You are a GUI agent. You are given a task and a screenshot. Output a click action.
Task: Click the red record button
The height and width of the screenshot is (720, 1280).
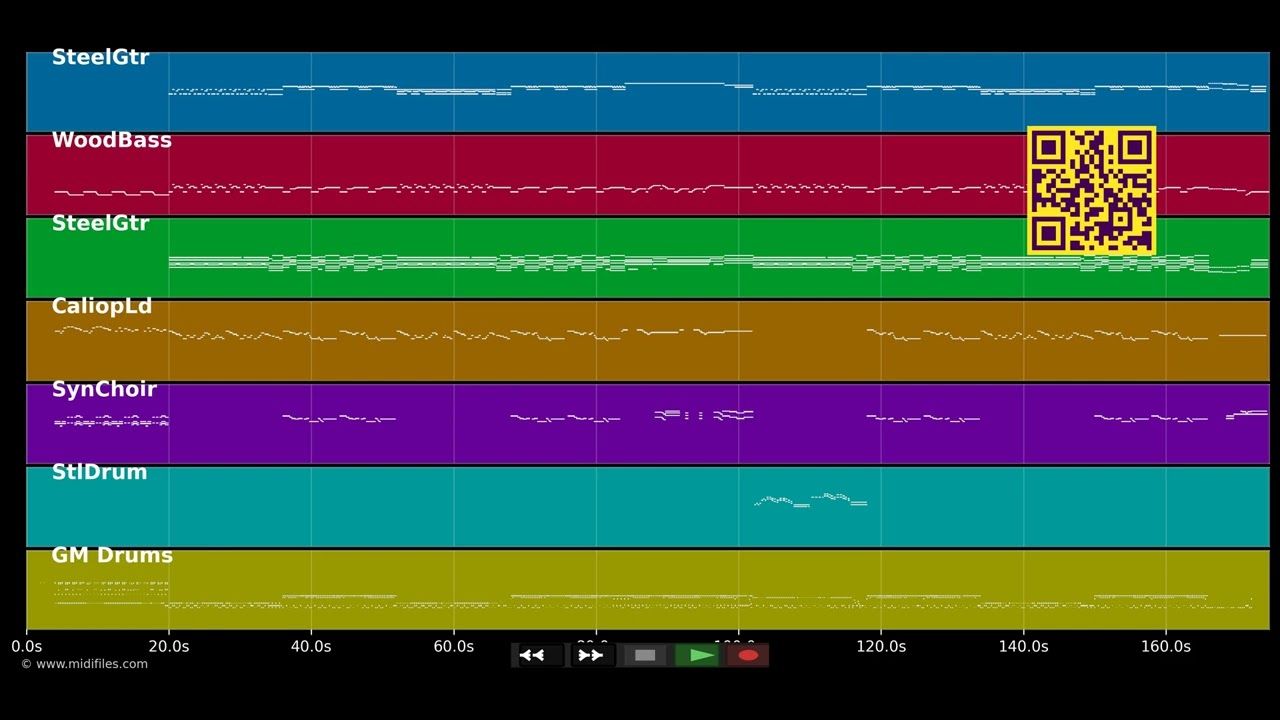[748, 655]
